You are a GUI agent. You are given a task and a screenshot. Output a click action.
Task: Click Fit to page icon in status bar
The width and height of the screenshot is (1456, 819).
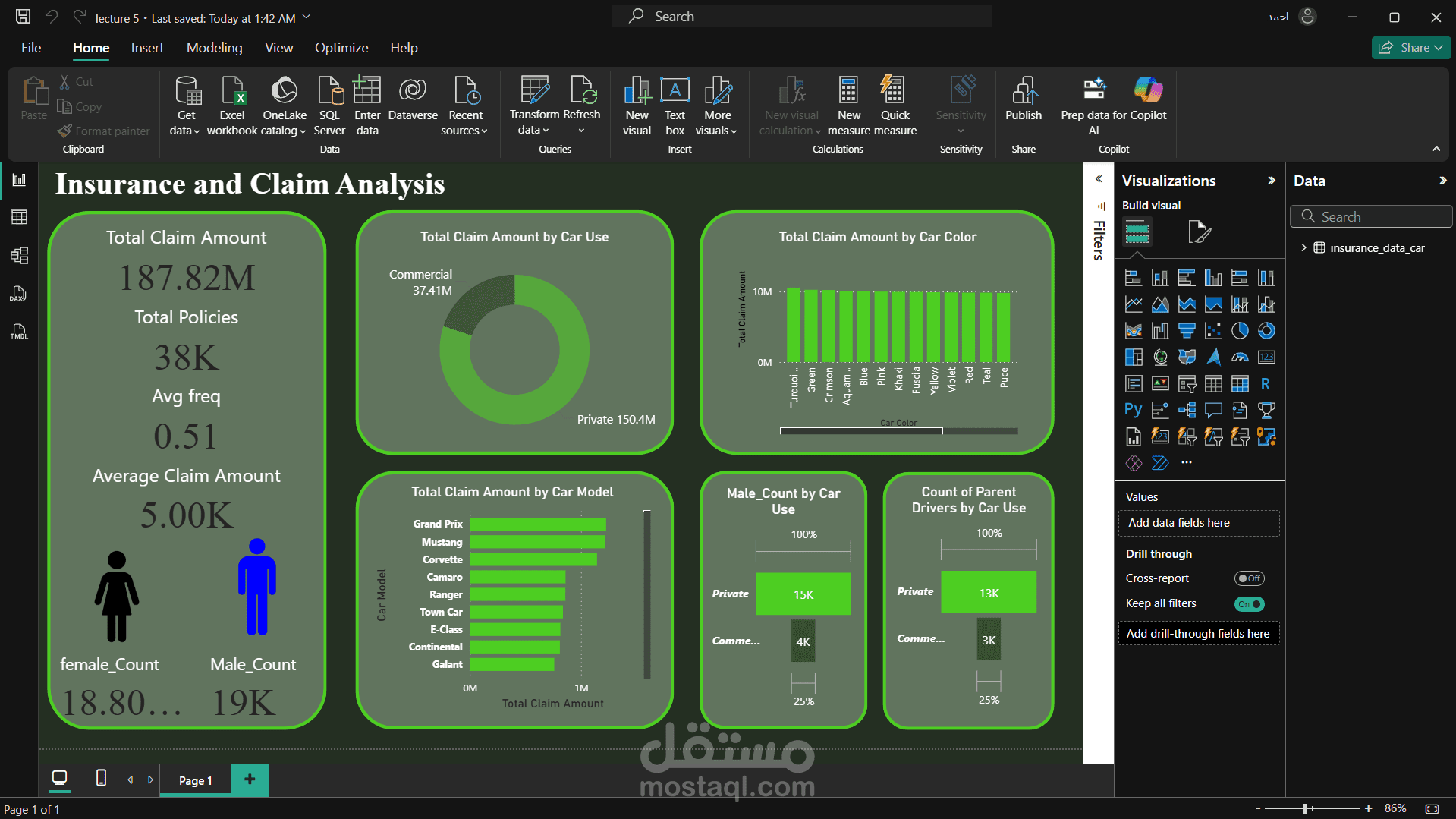point(1432,808)
